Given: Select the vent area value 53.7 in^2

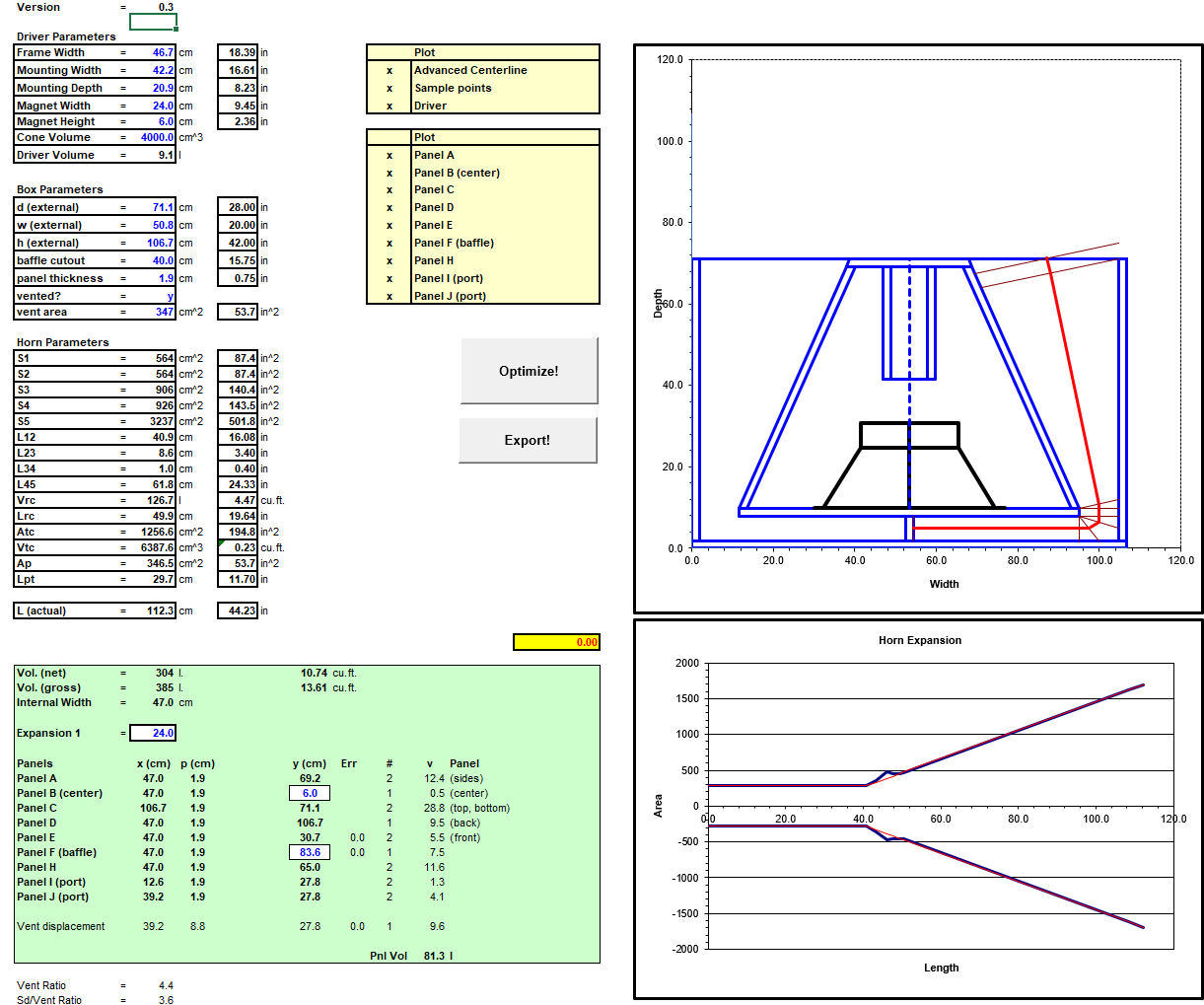Looking at the screenshot, I should coord(238,312).
